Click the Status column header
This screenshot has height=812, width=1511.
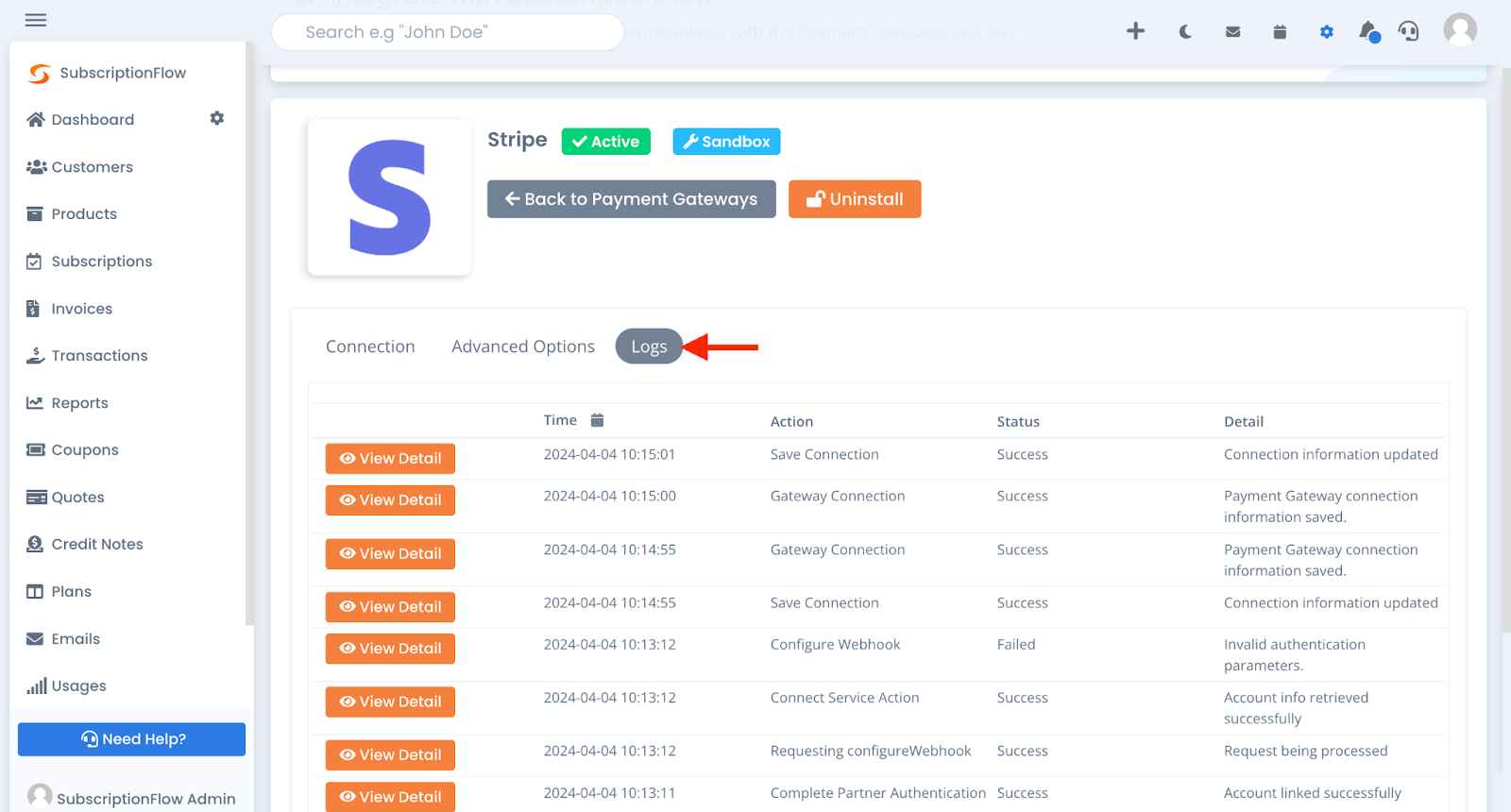click(1018, 422)
